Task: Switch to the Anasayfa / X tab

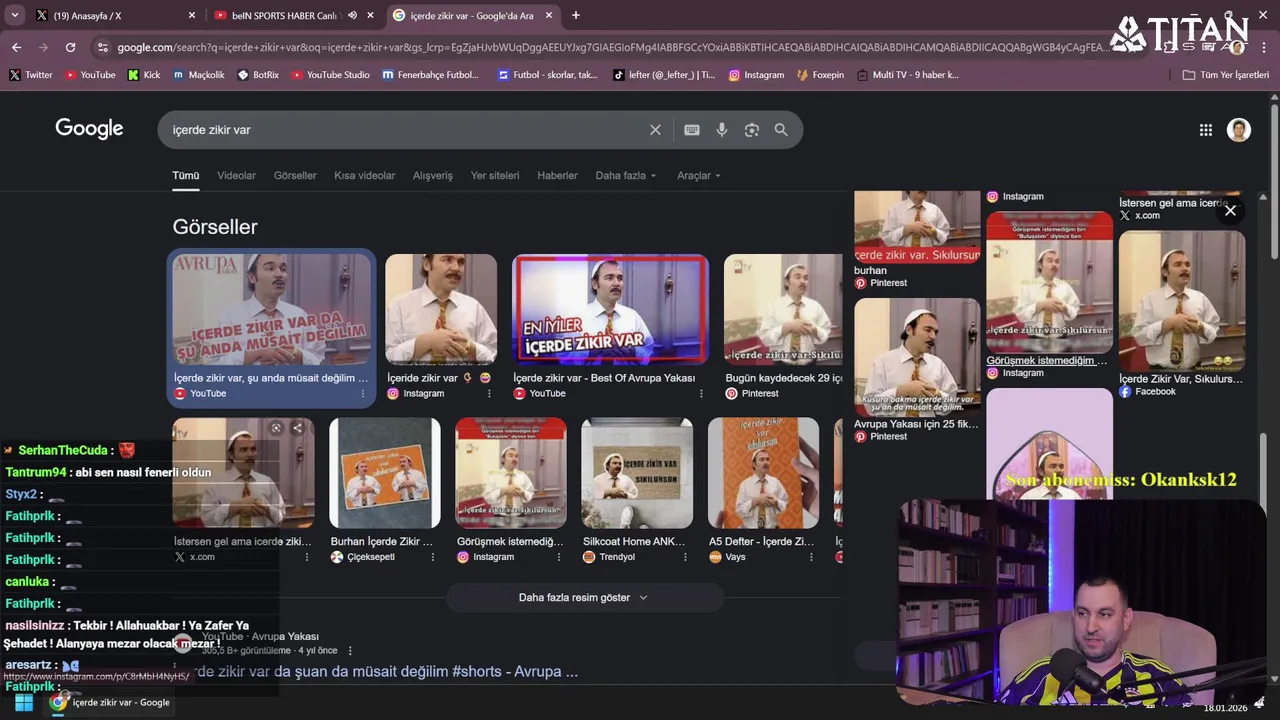Action: (x=115, y=15)
